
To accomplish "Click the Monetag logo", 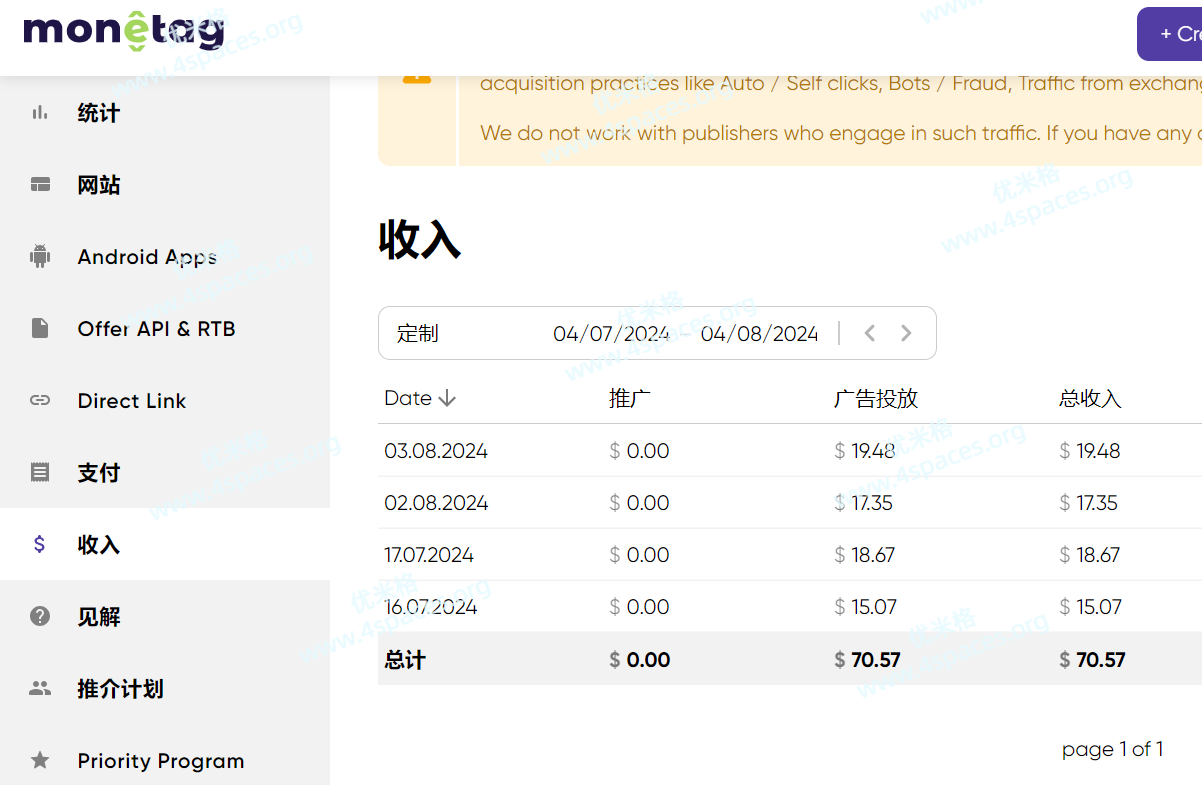I will coord(123,31).
